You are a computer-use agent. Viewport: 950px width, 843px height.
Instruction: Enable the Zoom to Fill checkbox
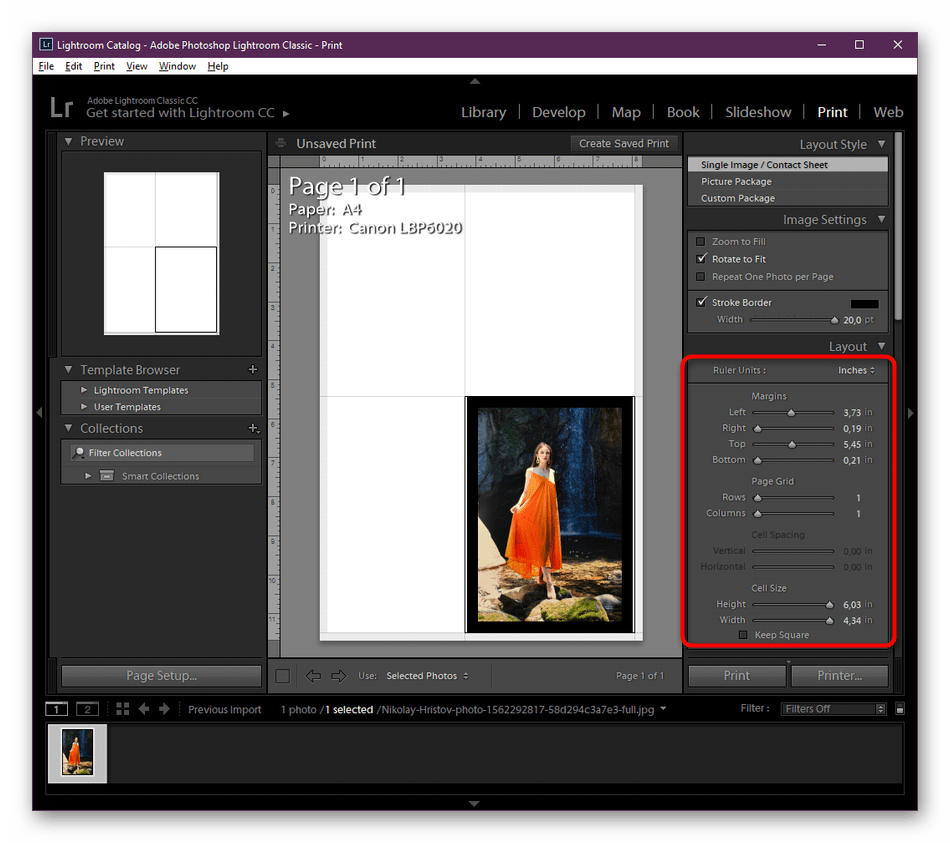700,241
